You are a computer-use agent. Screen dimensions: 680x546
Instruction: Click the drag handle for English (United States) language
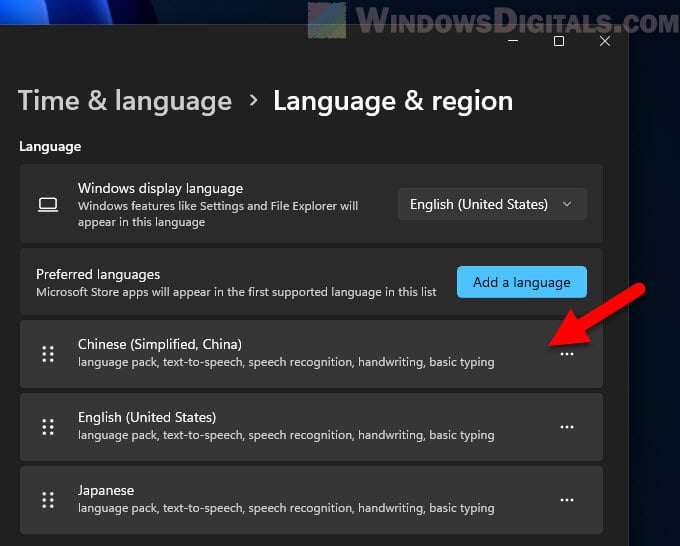(x=48, y=427)
